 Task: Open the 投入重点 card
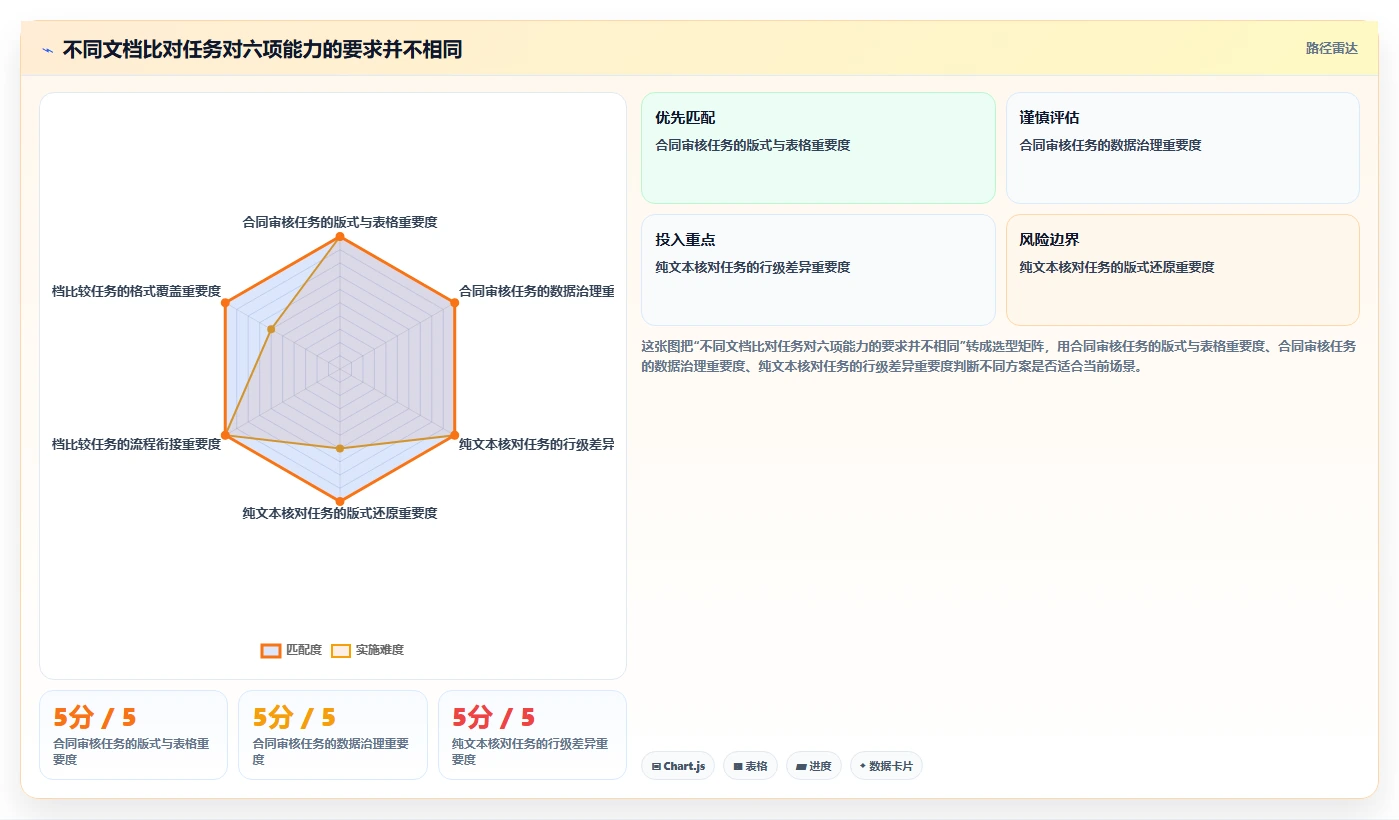(x=818, y=270)
